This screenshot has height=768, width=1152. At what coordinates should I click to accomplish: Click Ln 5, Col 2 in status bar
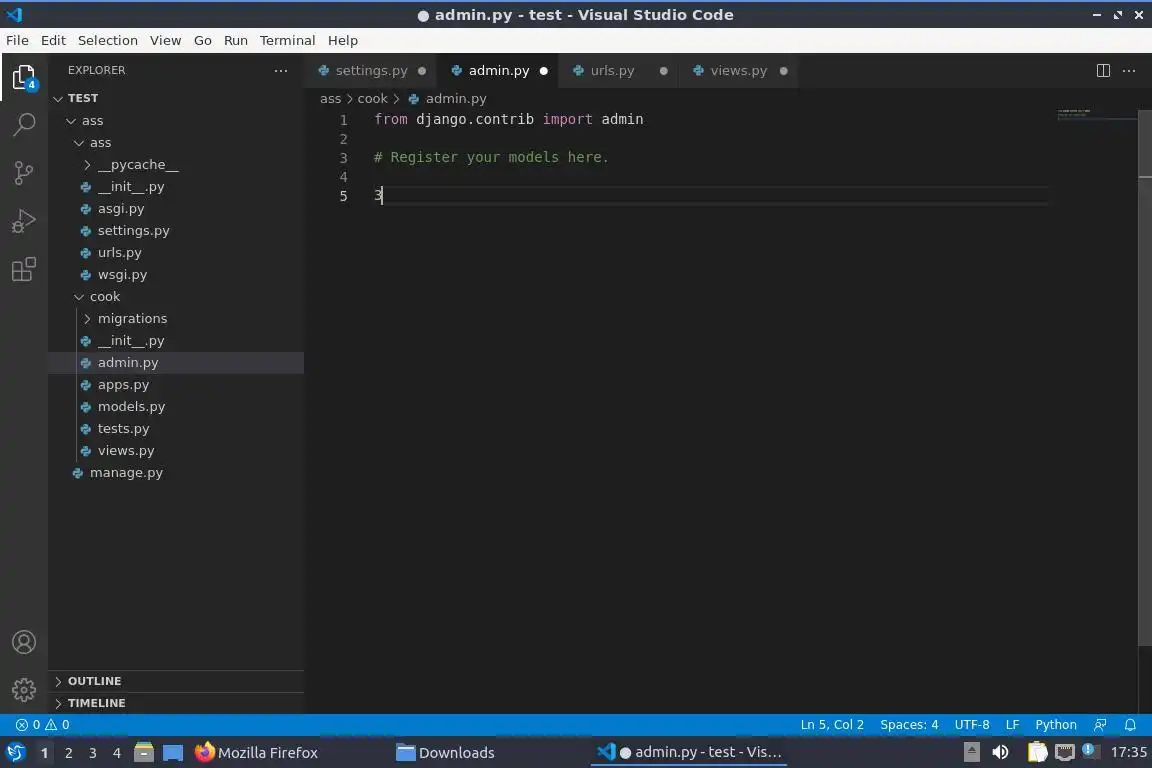[x=832, y=725]
